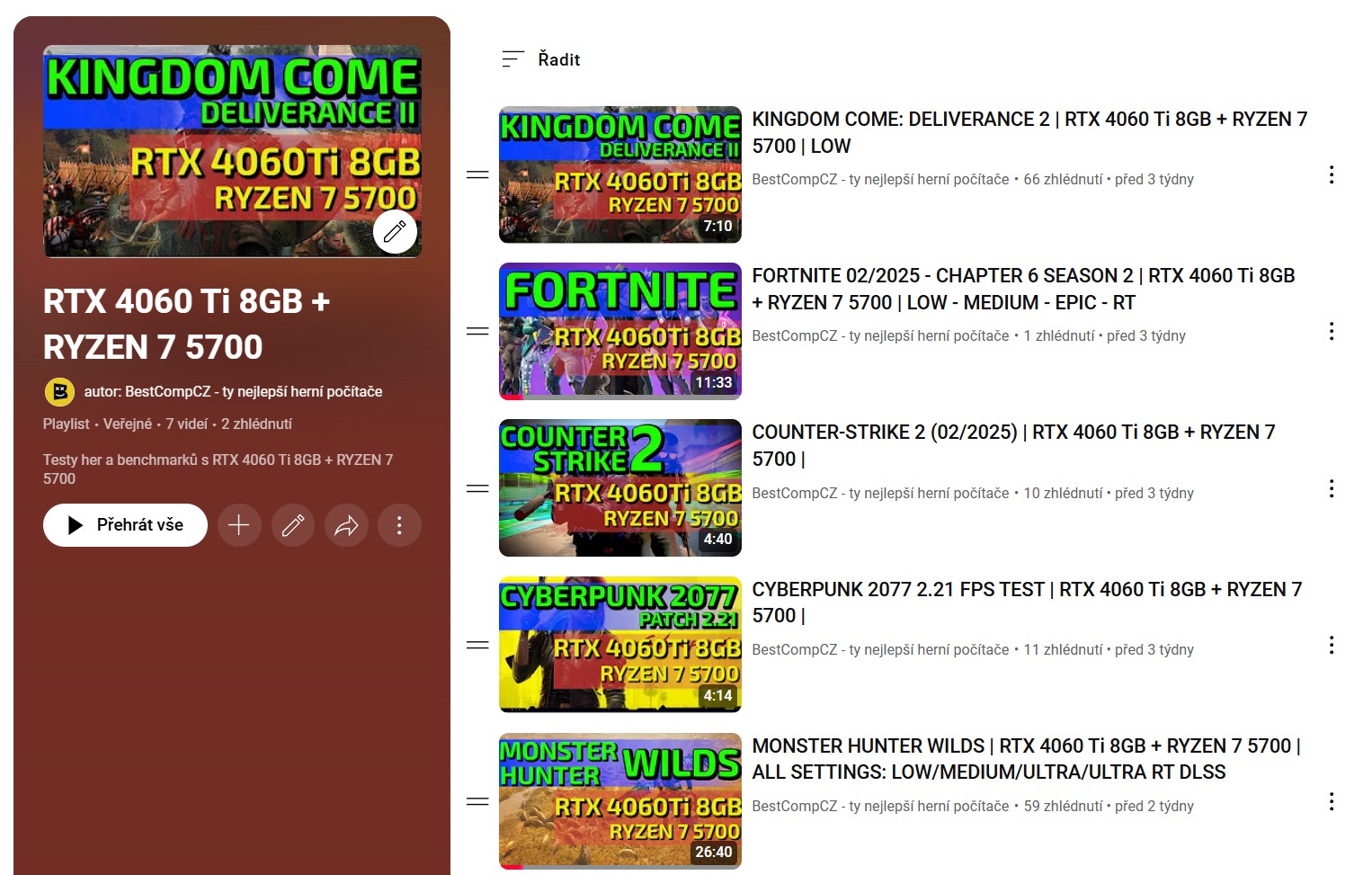Open channel name under Kingdom Come video
Image resolution: width=1372 pixels, height=875 pixels.
[x=880, y=179]
